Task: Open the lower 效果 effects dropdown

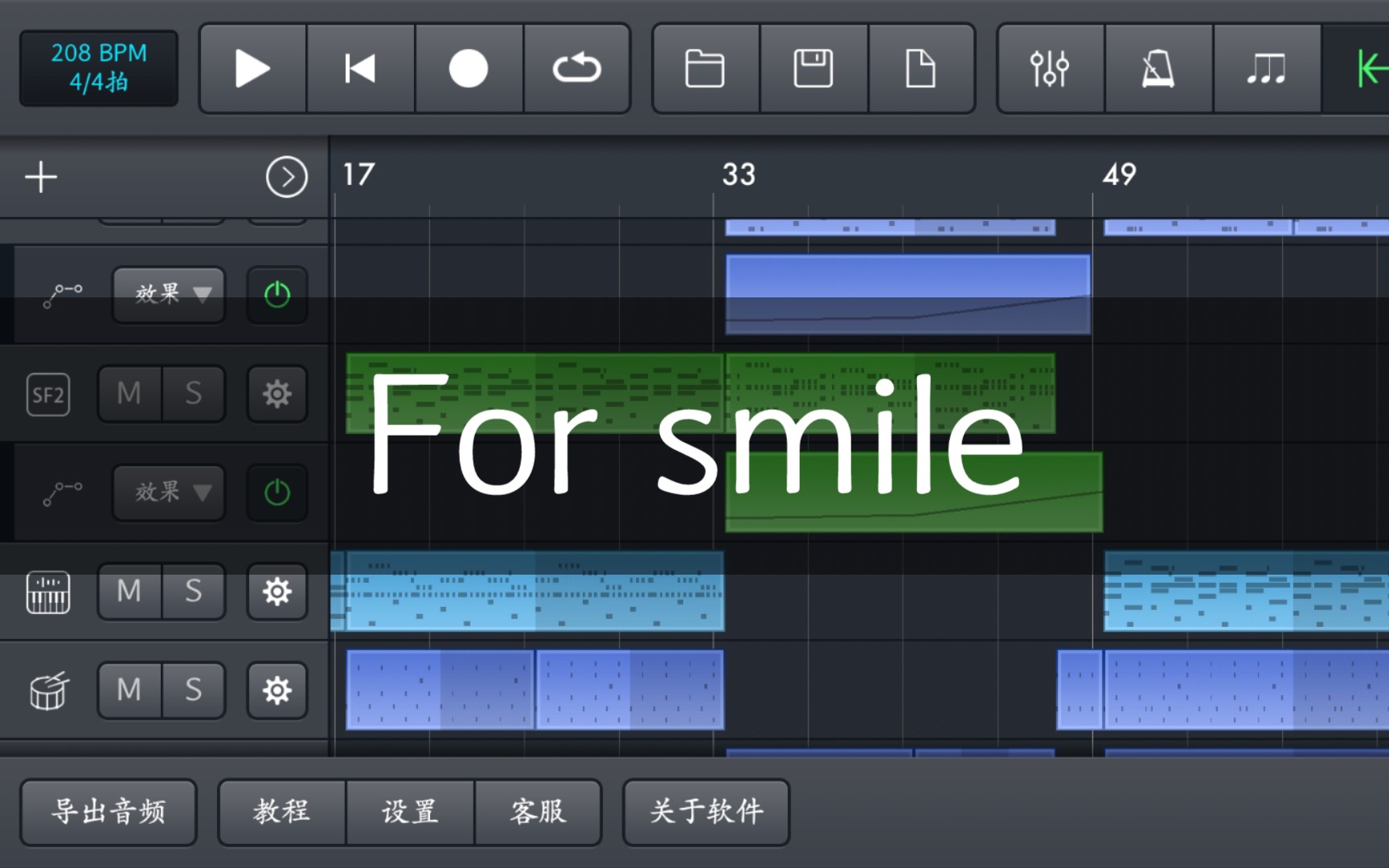Action: [169, 492]
